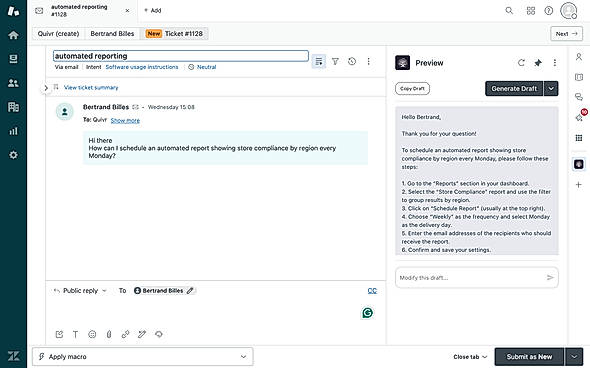Screen dimensions: 590x368
Task: Submit ticket as New
Action: coord(529,357)
